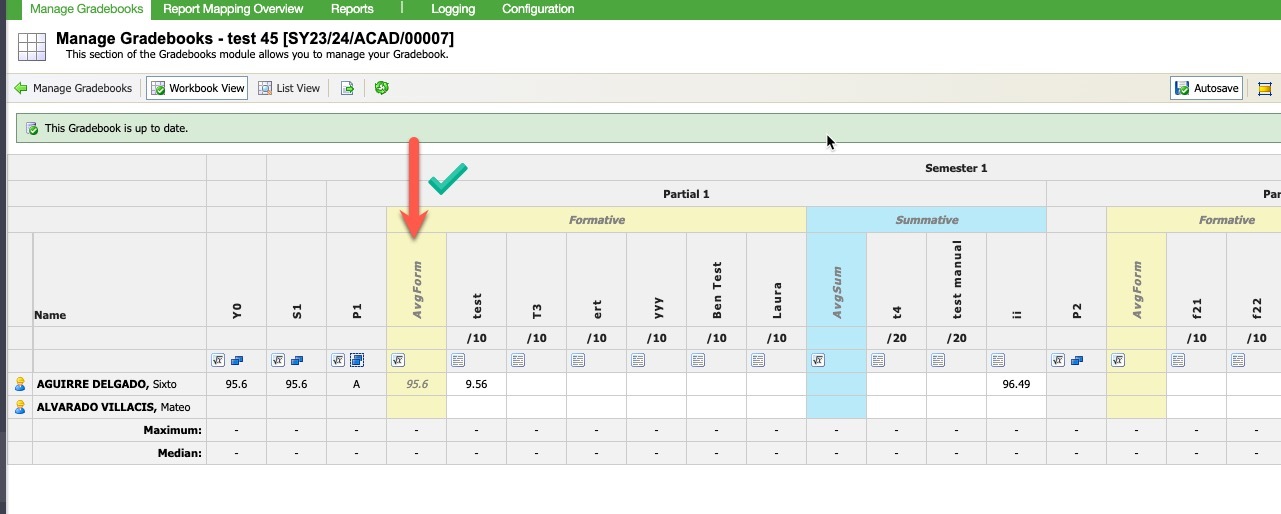Click the student icon beside AGUIRRE DELGADO
Viewport: 1281px width, 514px height.
[20, 384]
